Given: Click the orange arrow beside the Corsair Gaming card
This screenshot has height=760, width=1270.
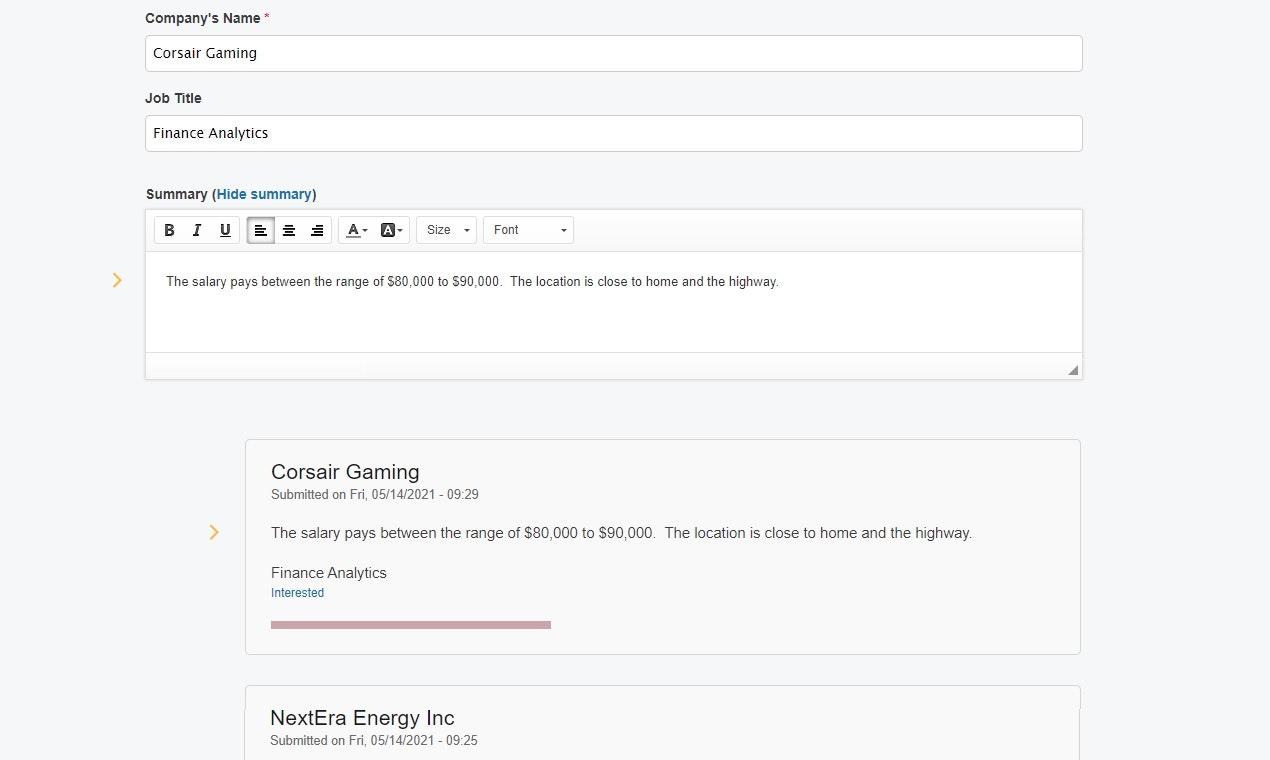Looking at the screenshot, I should tap(214, 532).
